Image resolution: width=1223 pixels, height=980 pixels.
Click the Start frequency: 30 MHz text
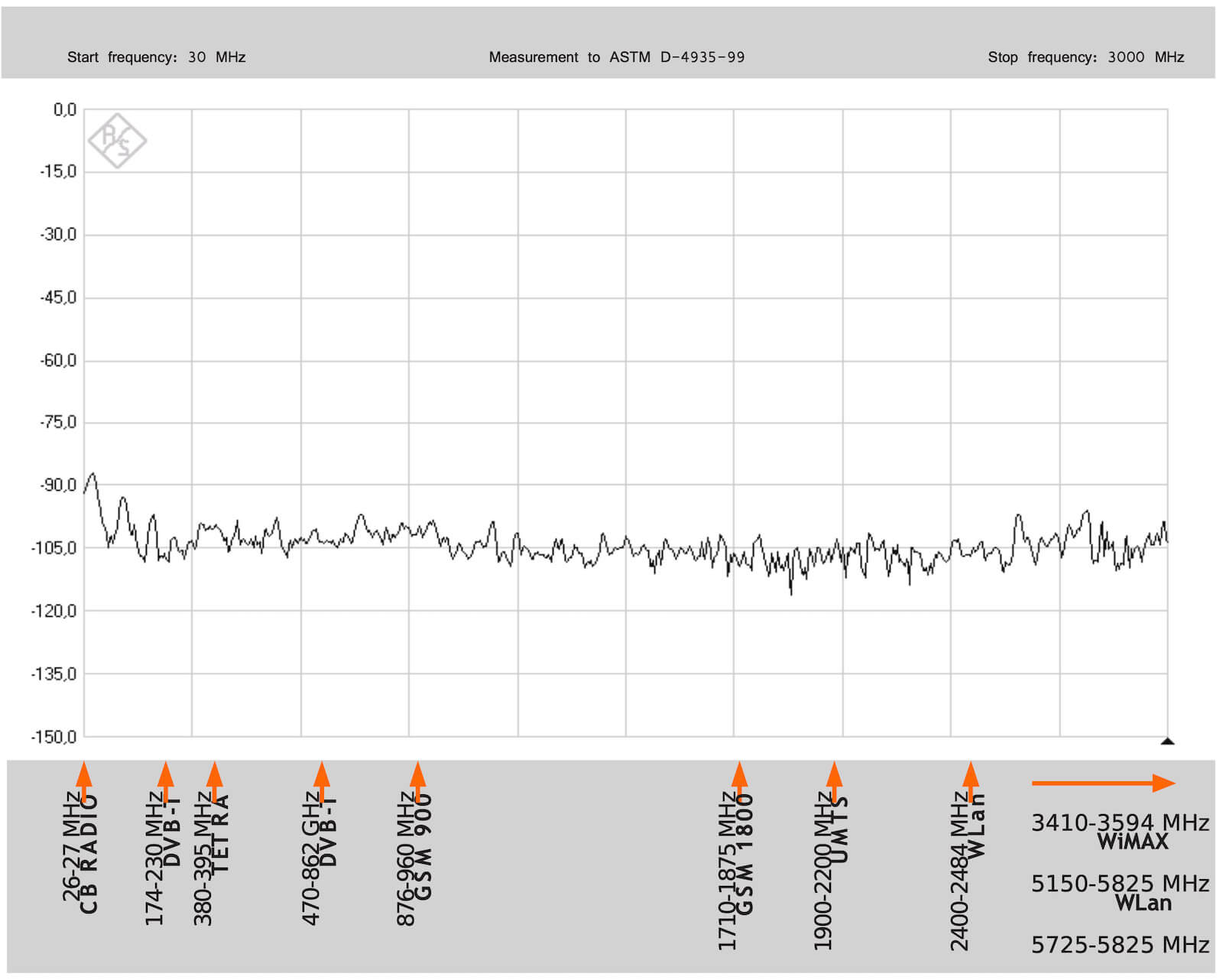point(156,57)
